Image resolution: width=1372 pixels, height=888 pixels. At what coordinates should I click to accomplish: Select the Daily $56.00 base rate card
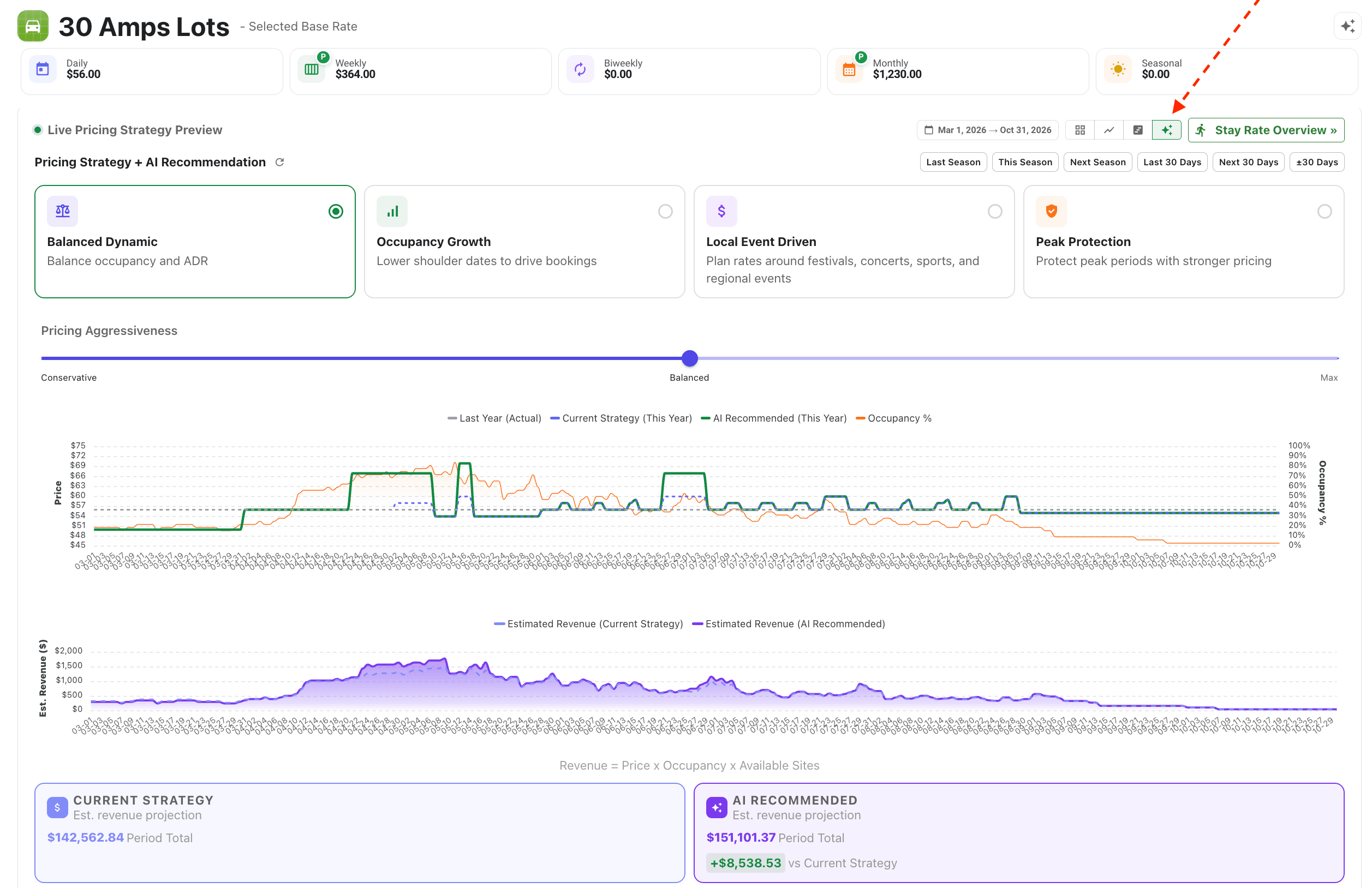[152, 71]
